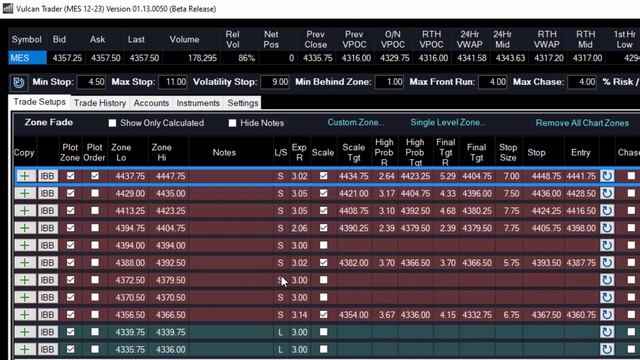Viewport: 640px width, 360px height.
Task: Enable Plot Order for zone 4429.00
Action: coord(95,193)
